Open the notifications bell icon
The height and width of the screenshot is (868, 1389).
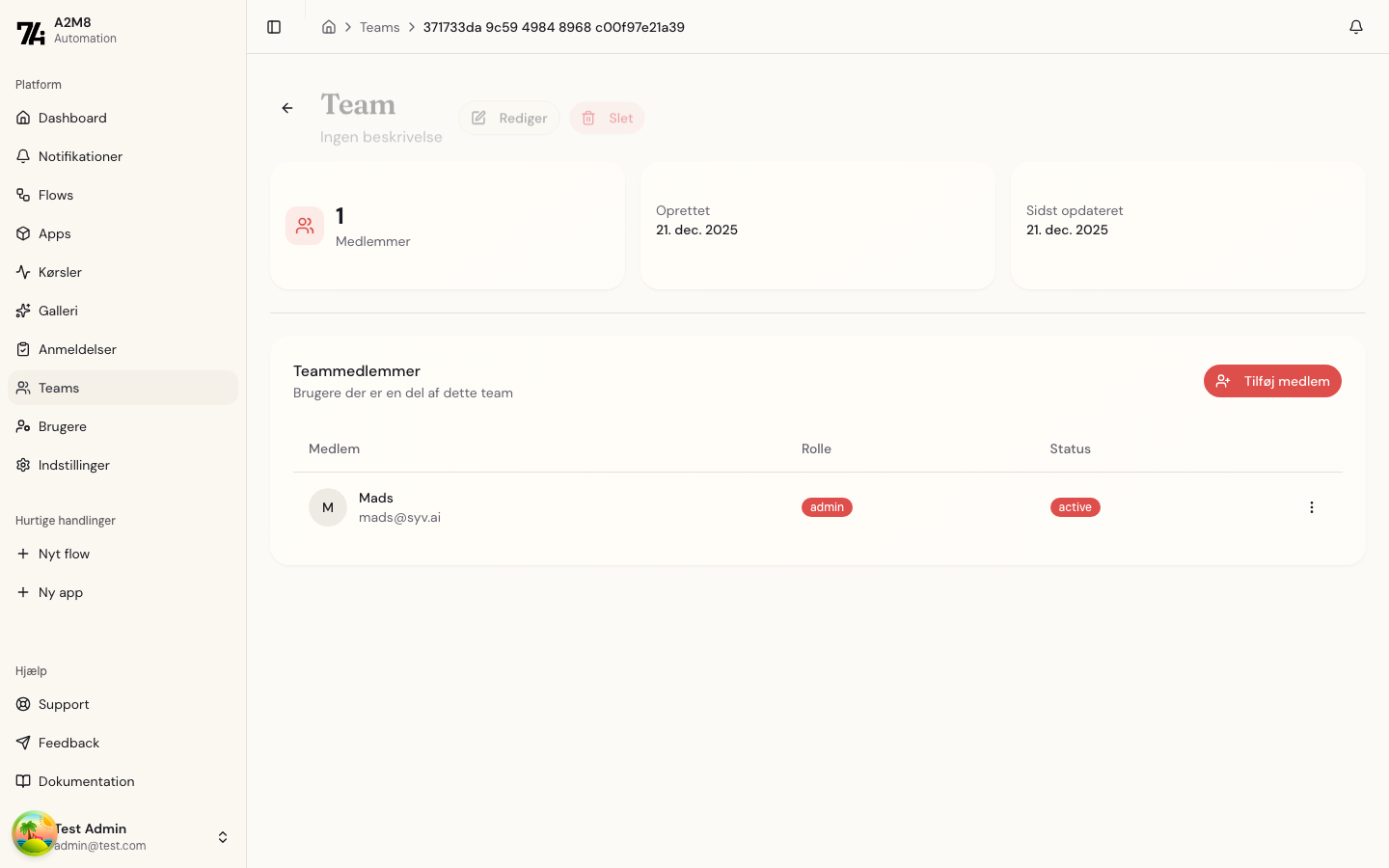click(x=1355, y=27)
